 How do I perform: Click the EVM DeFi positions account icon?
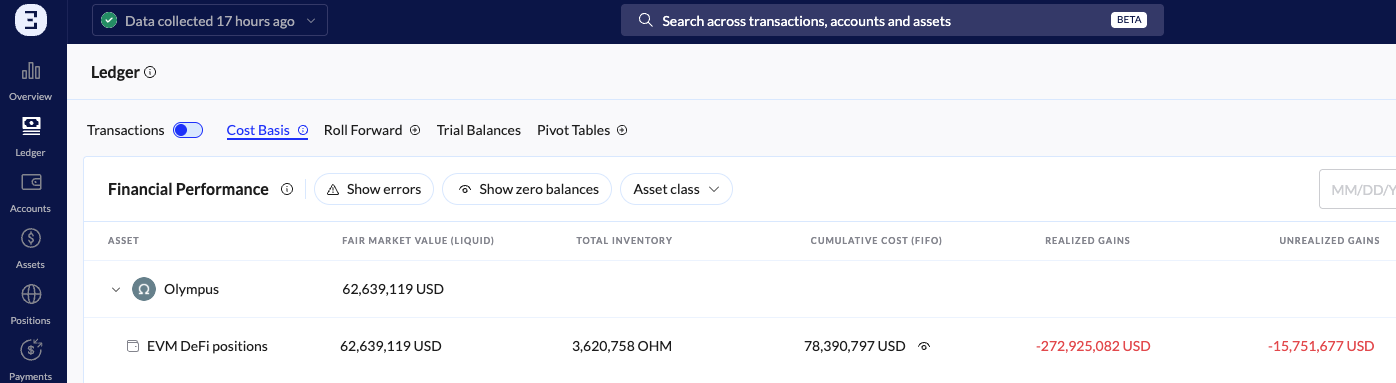coord(133,346)
